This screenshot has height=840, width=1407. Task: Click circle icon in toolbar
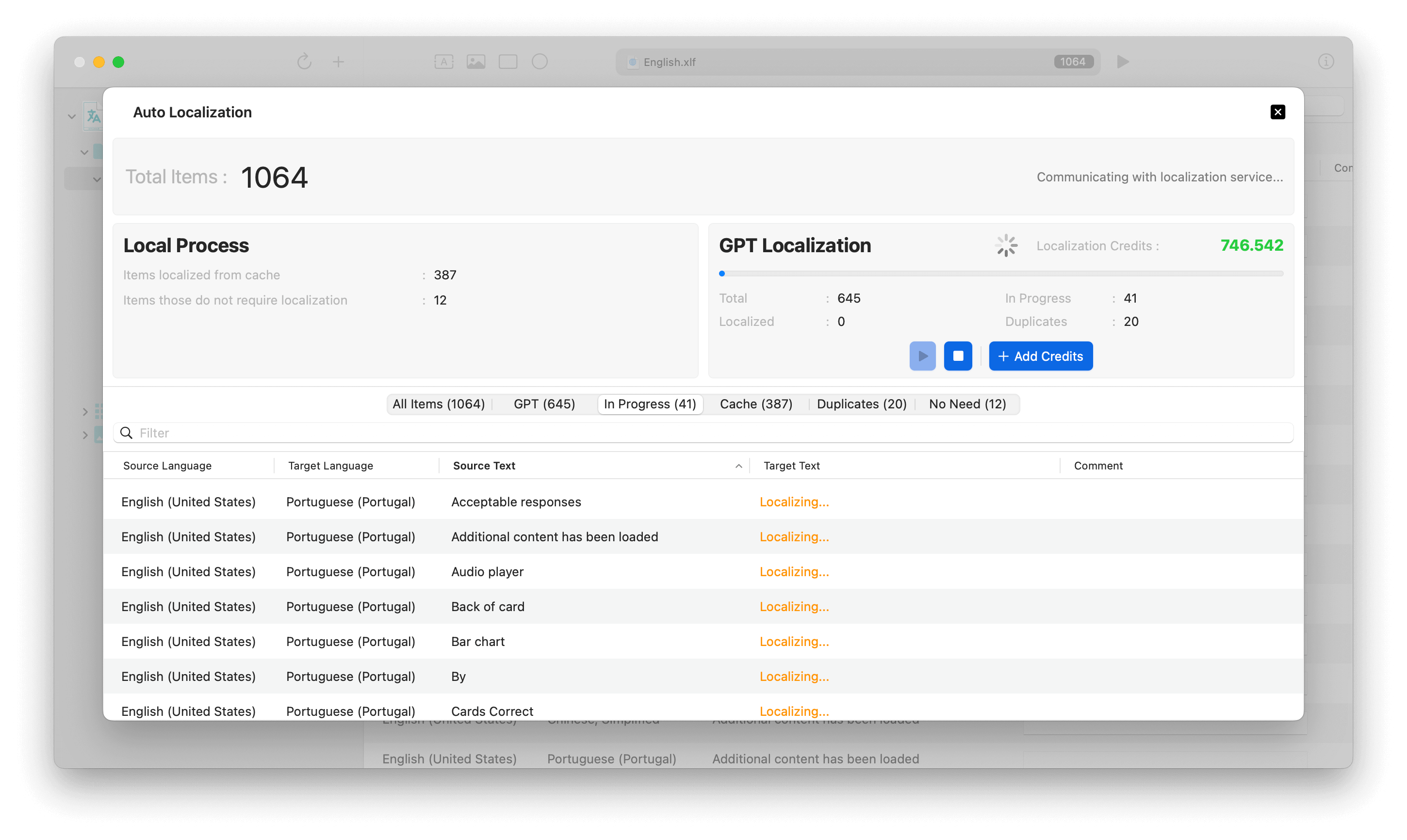click(540, 62)
